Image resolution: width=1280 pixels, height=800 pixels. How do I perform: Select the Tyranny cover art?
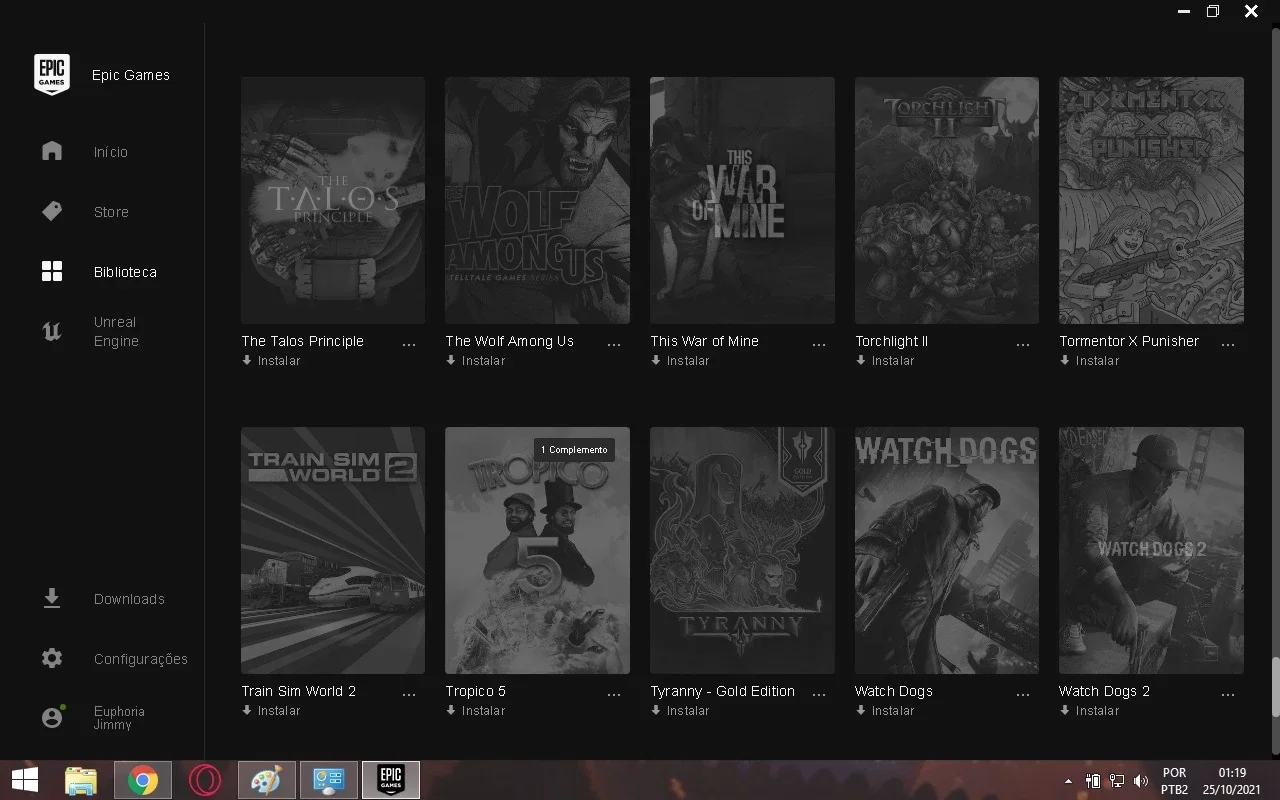tap(742, 550)
